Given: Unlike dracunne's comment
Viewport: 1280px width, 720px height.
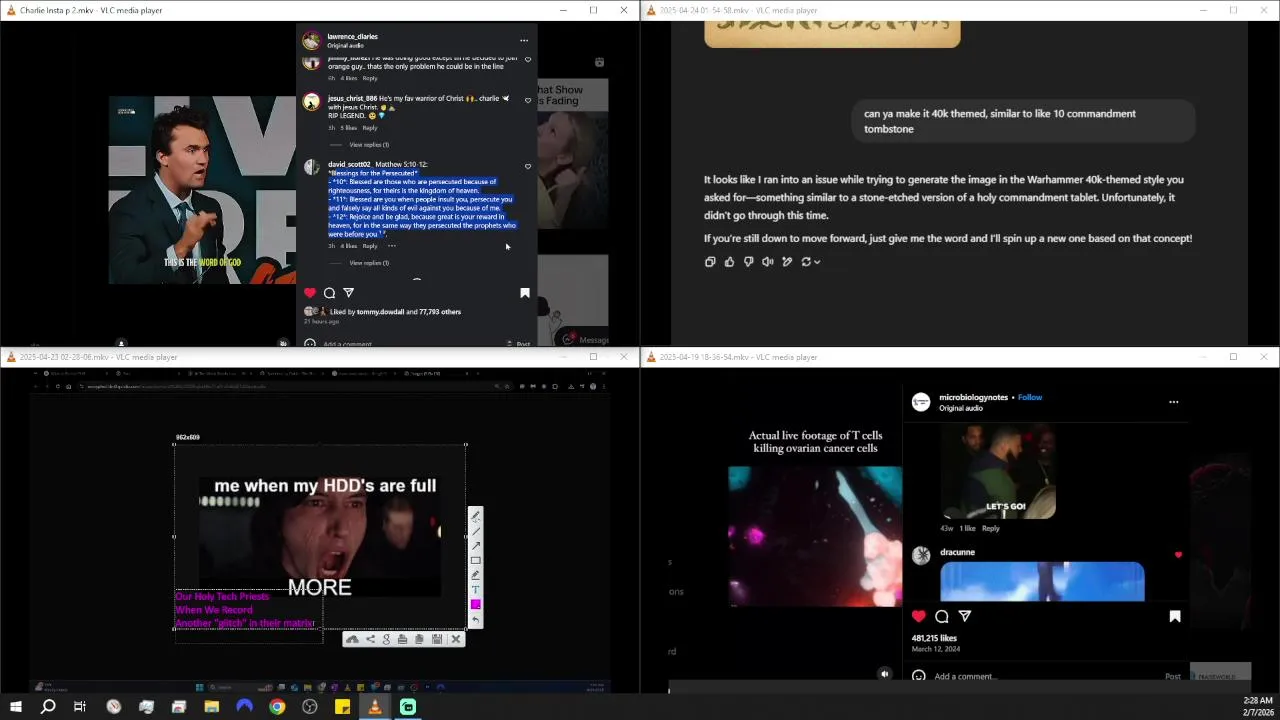Looking at the screenshot, I should tap(1178, 554).
